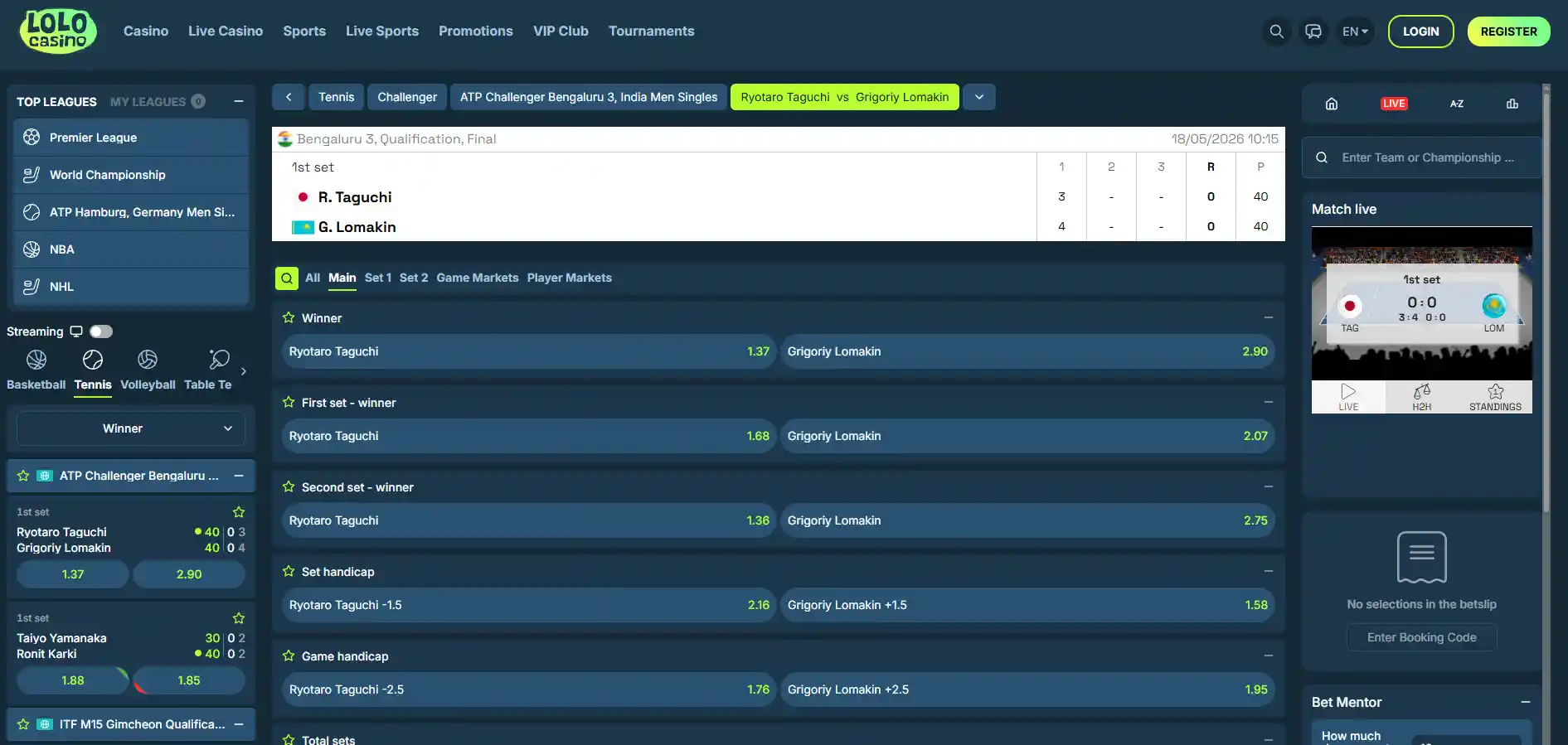Go back with the left arrow breadcrumb
1568x745 pixels.
pyautogui.click(x=289, y=97)
